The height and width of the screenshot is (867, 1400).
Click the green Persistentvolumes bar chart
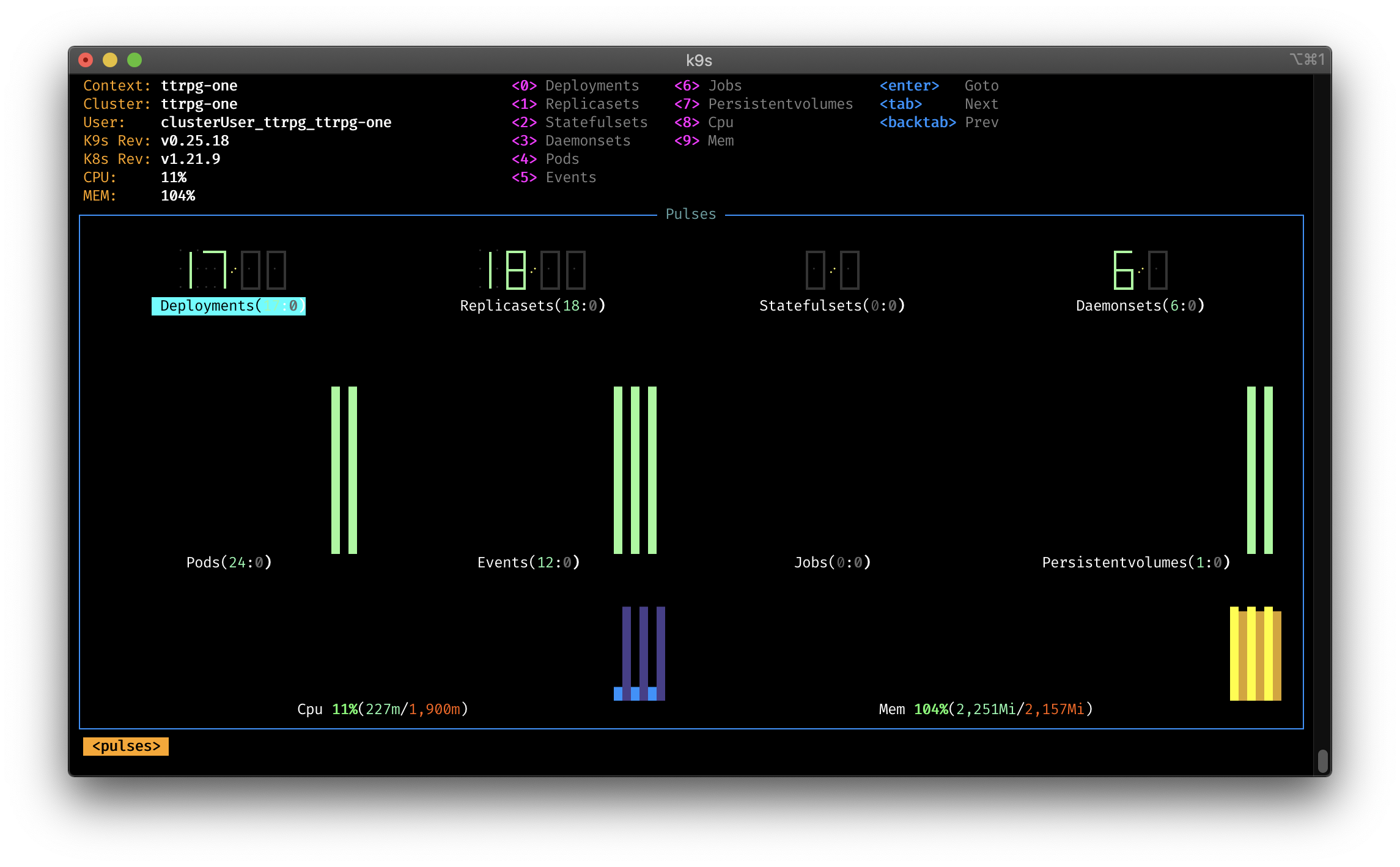[1260, 470]
